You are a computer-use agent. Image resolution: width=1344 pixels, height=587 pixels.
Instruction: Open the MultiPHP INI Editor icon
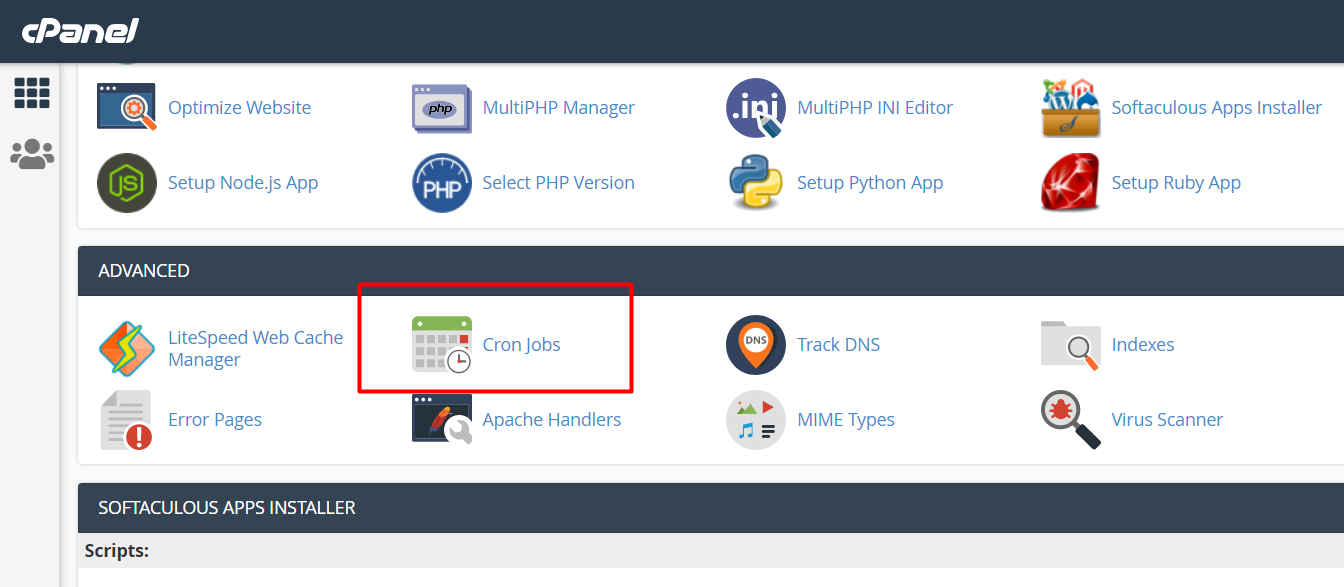tap(755, 108)
